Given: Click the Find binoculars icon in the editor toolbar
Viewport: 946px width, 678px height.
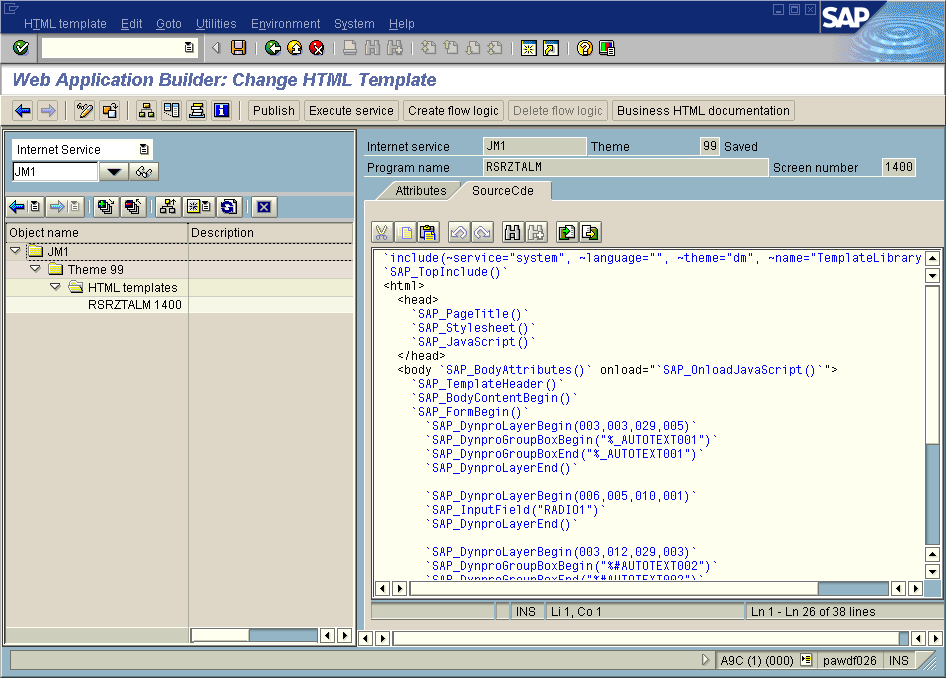Looking at the screenshot, I should pos(512,233).
